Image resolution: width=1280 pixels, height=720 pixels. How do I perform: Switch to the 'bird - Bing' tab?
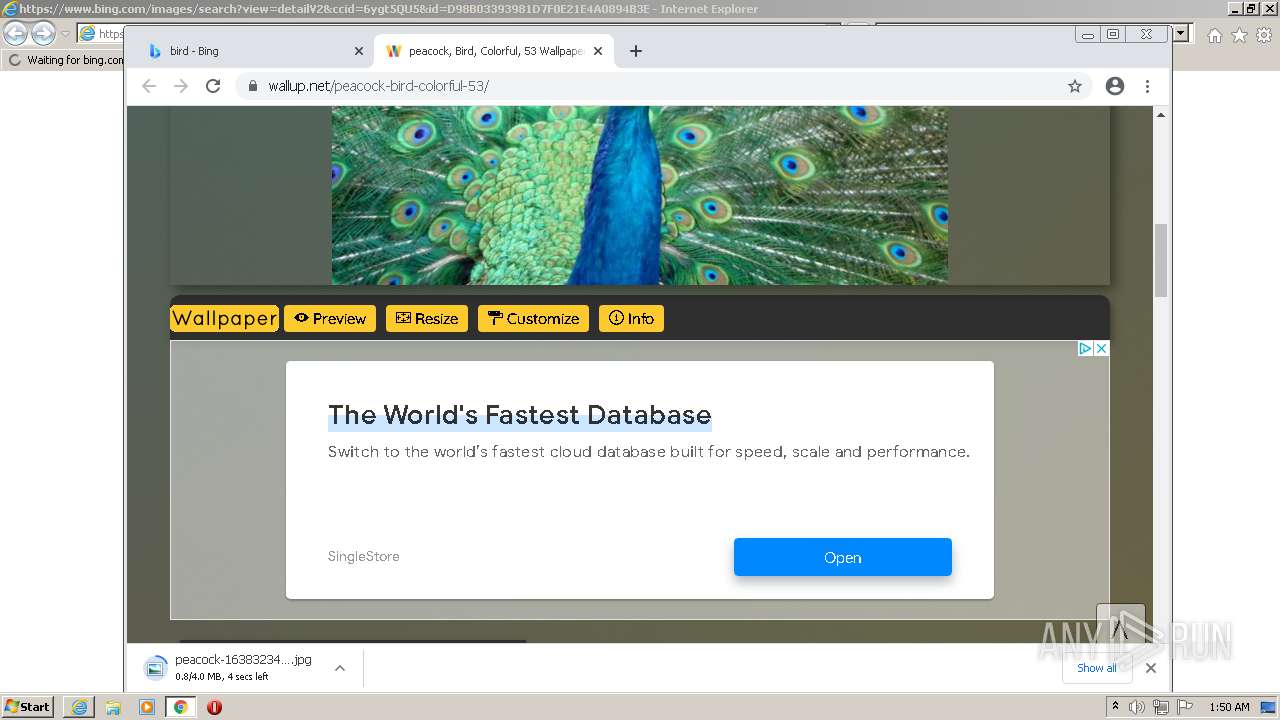click(x=254, y=51)
